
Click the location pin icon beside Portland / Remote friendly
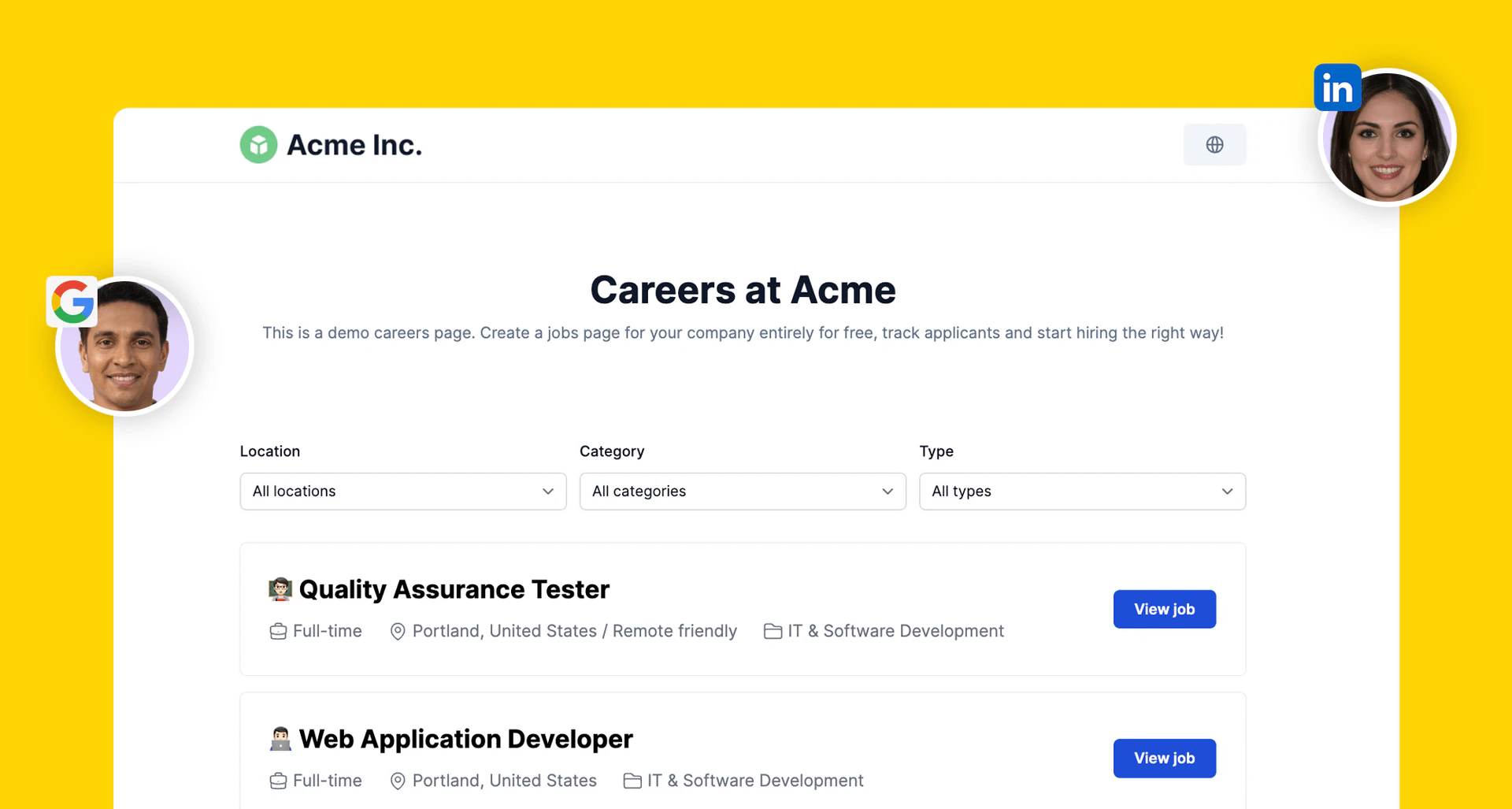pos(398,632)
